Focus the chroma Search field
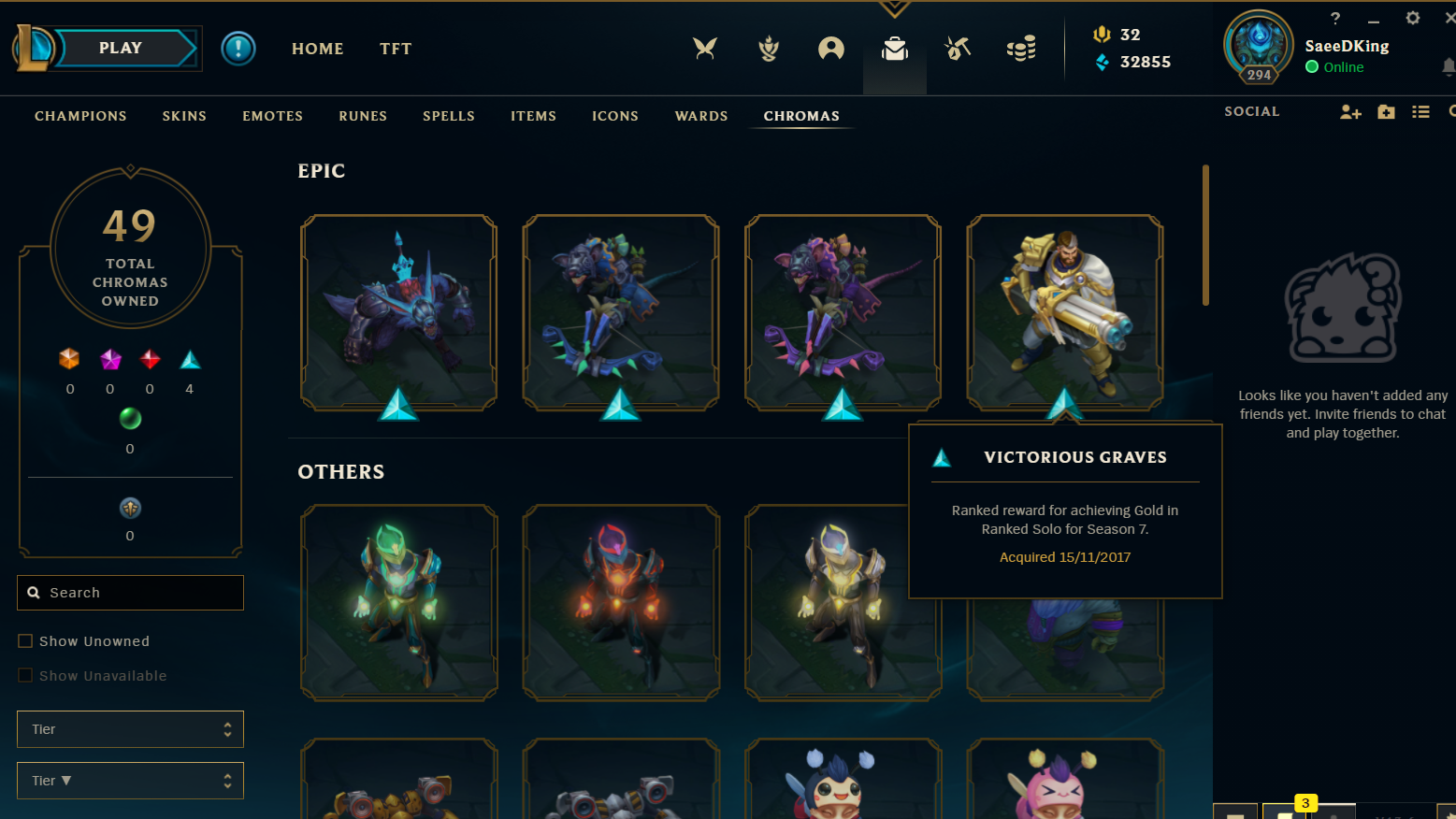The image size is (1456, 819). (x=130, y=593)
